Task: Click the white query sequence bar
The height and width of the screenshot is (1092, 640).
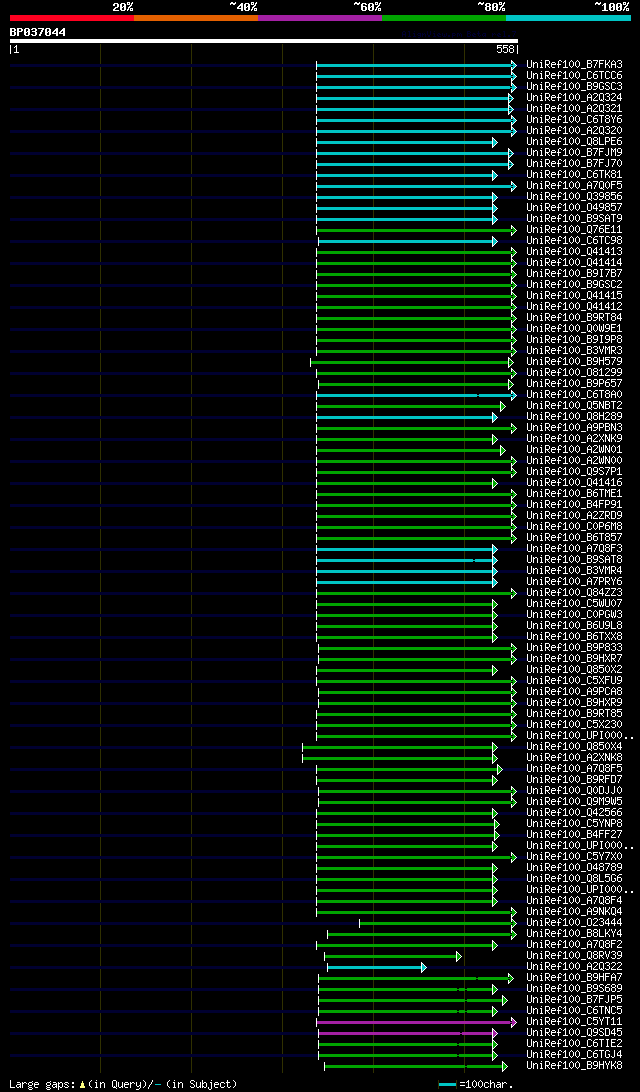Action: click(264, 41)
